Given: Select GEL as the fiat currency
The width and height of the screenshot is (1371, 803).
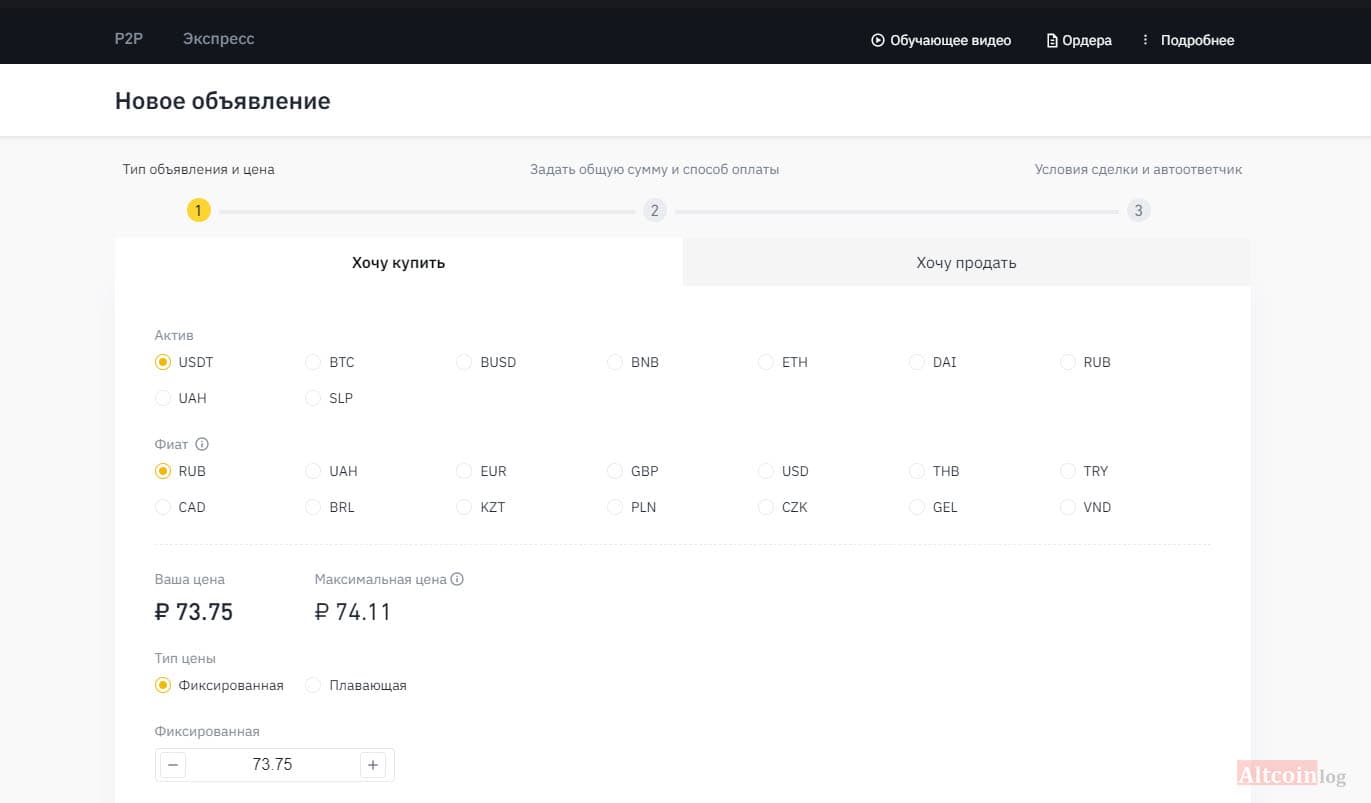Looking at the screenshot, I should [x=934, y=507].
